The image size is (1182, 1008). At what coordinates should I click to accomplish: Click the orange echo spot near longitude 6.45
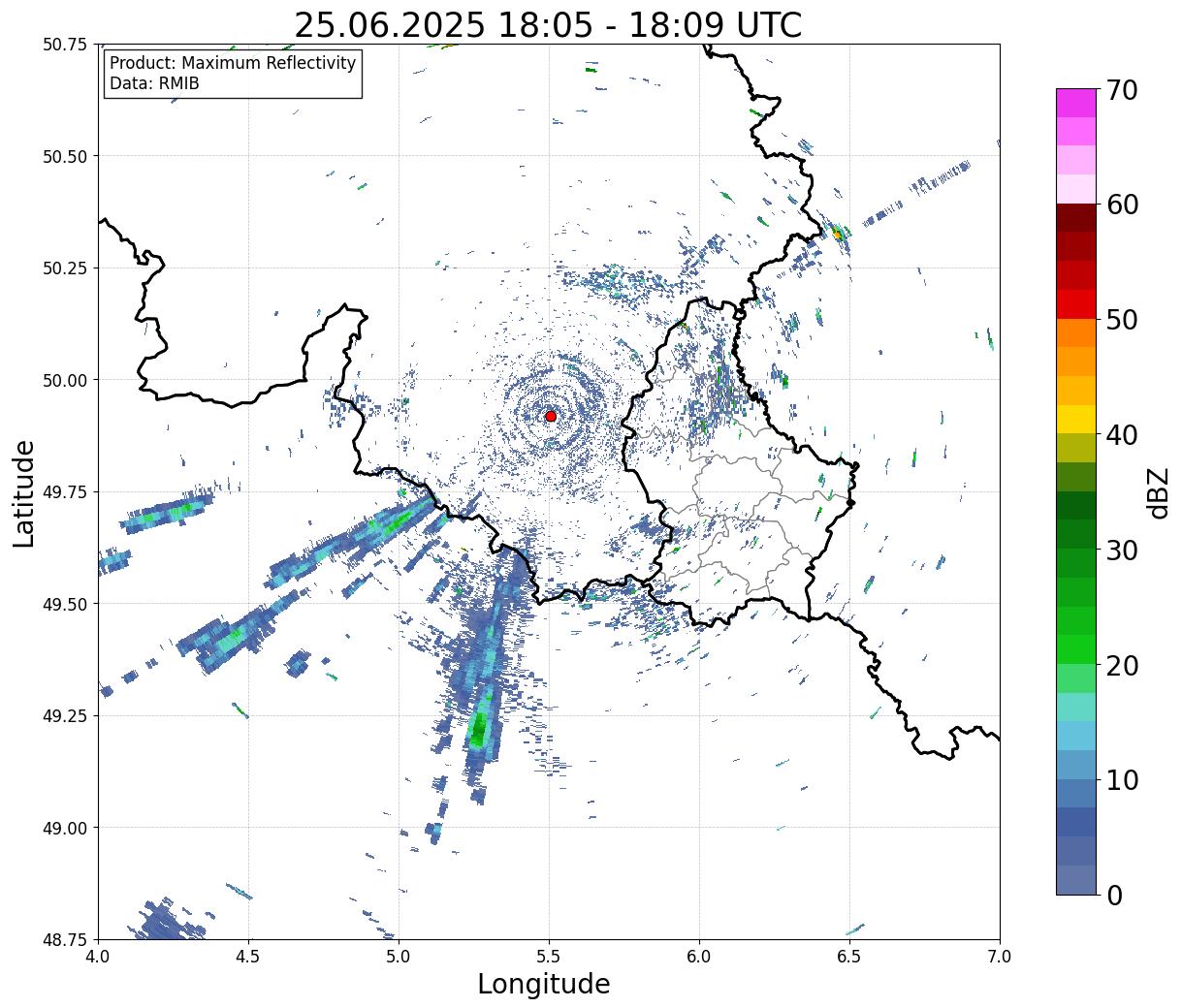pyautogui.click(x=837, y=234)
